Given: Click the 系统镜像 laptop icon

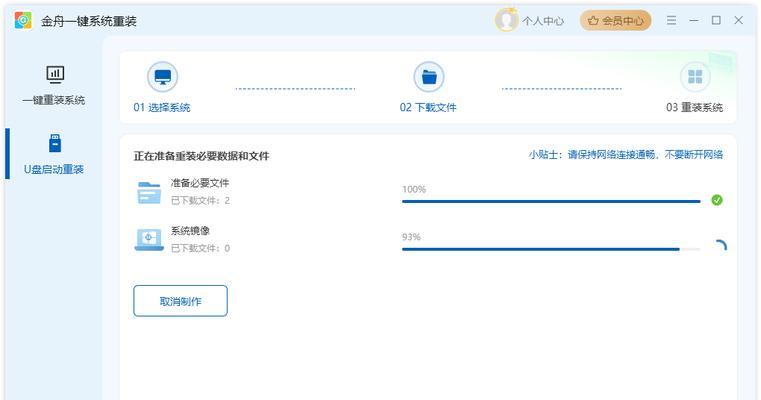Looking at the screenshot, I should pos(149,240).
